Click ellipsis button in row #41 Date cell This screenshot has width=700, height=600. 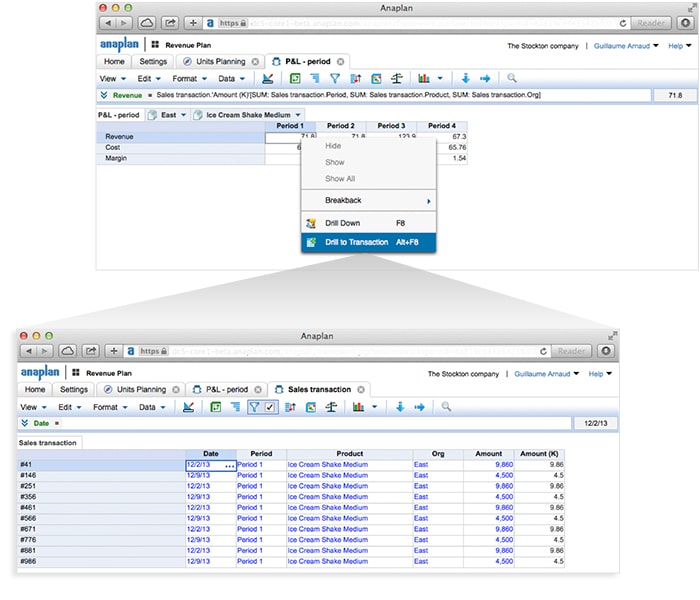pos(229,466)
